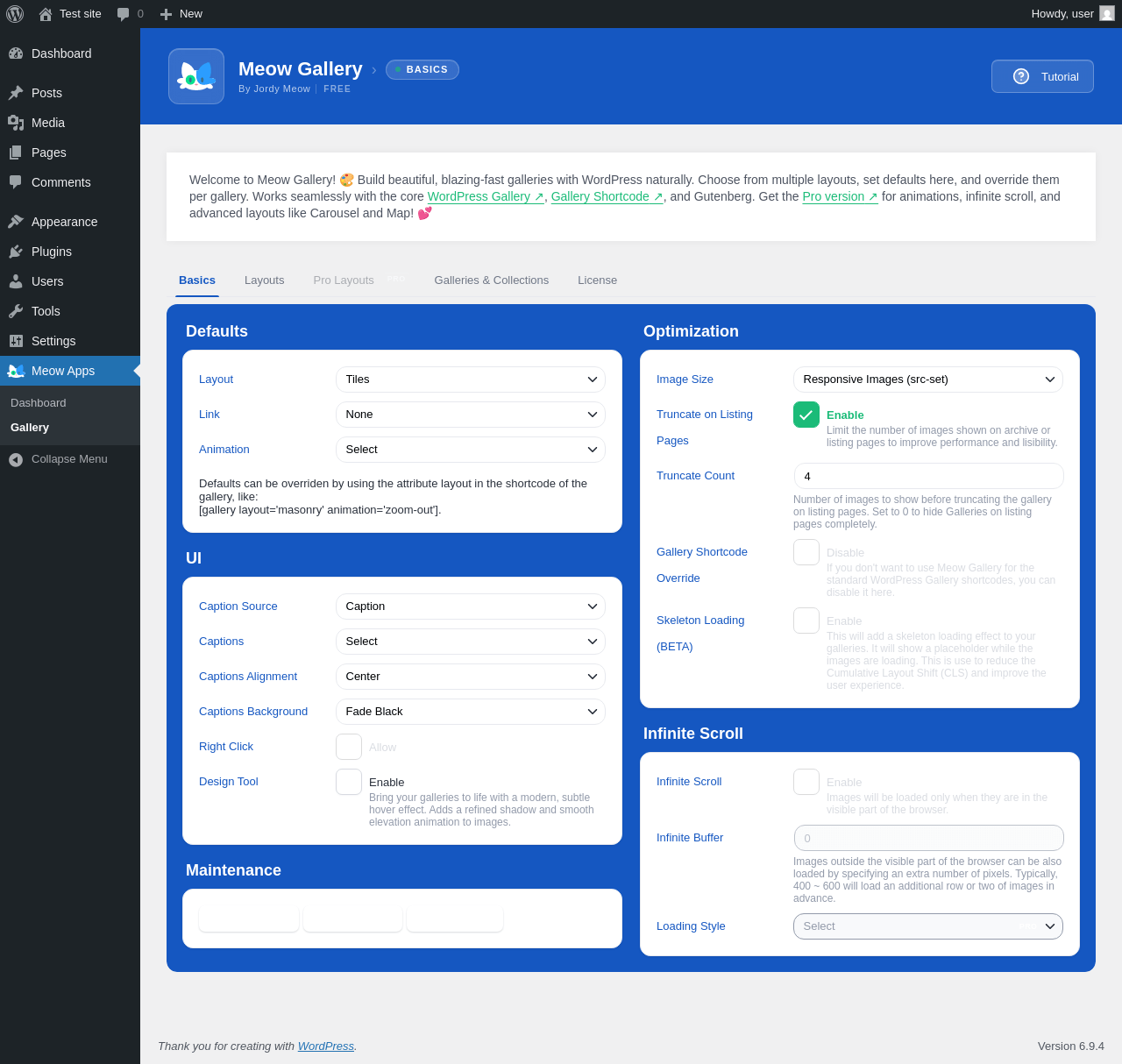This screenshot has height=1064, width=1122.
Task: Open Posts via the pushpin icon
Action: pyautogui.click(x=16, y=93)
